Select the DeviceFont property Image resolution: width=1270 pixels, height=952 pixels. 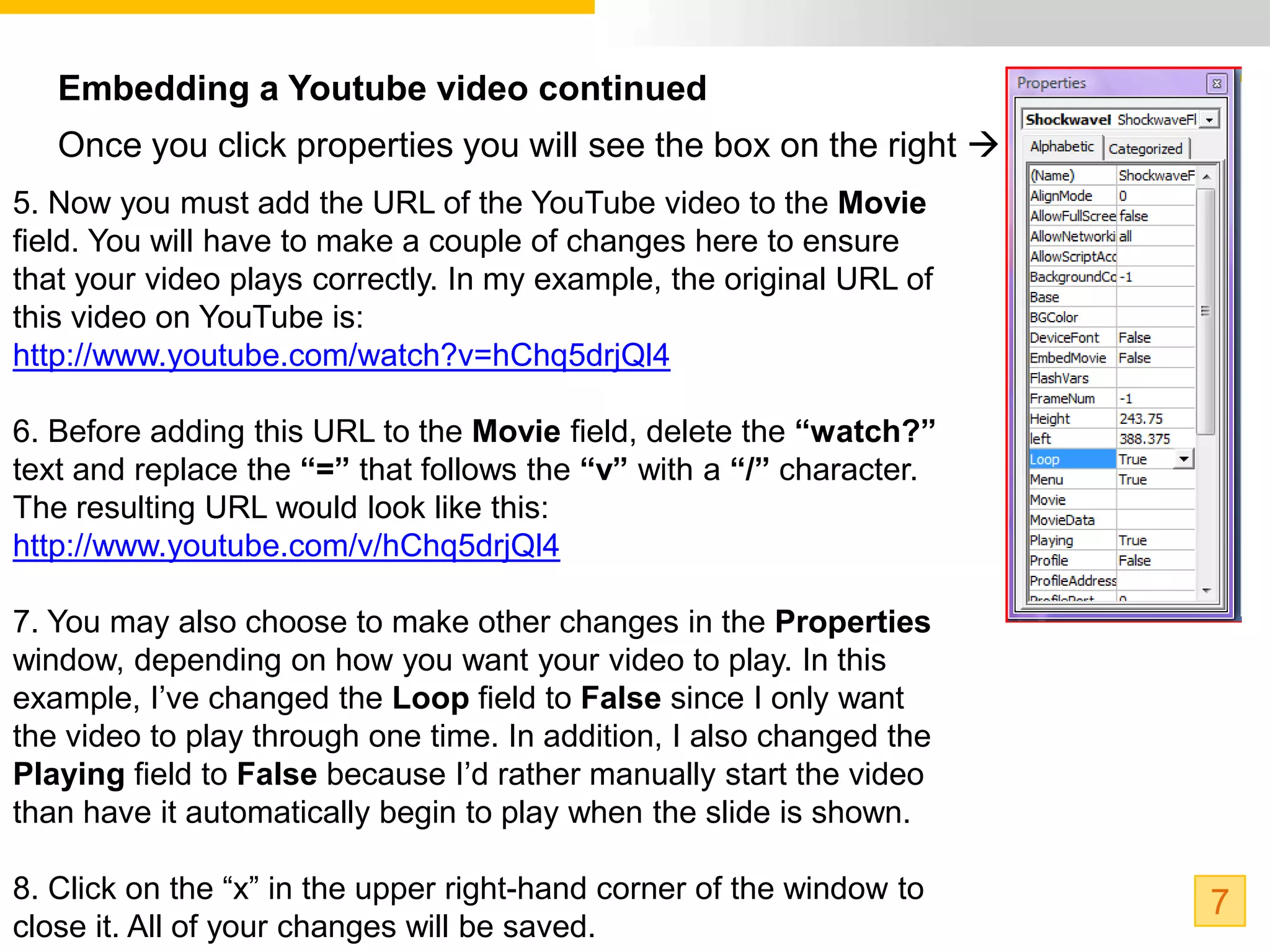pyautogui.click(x=1072, y=337)
